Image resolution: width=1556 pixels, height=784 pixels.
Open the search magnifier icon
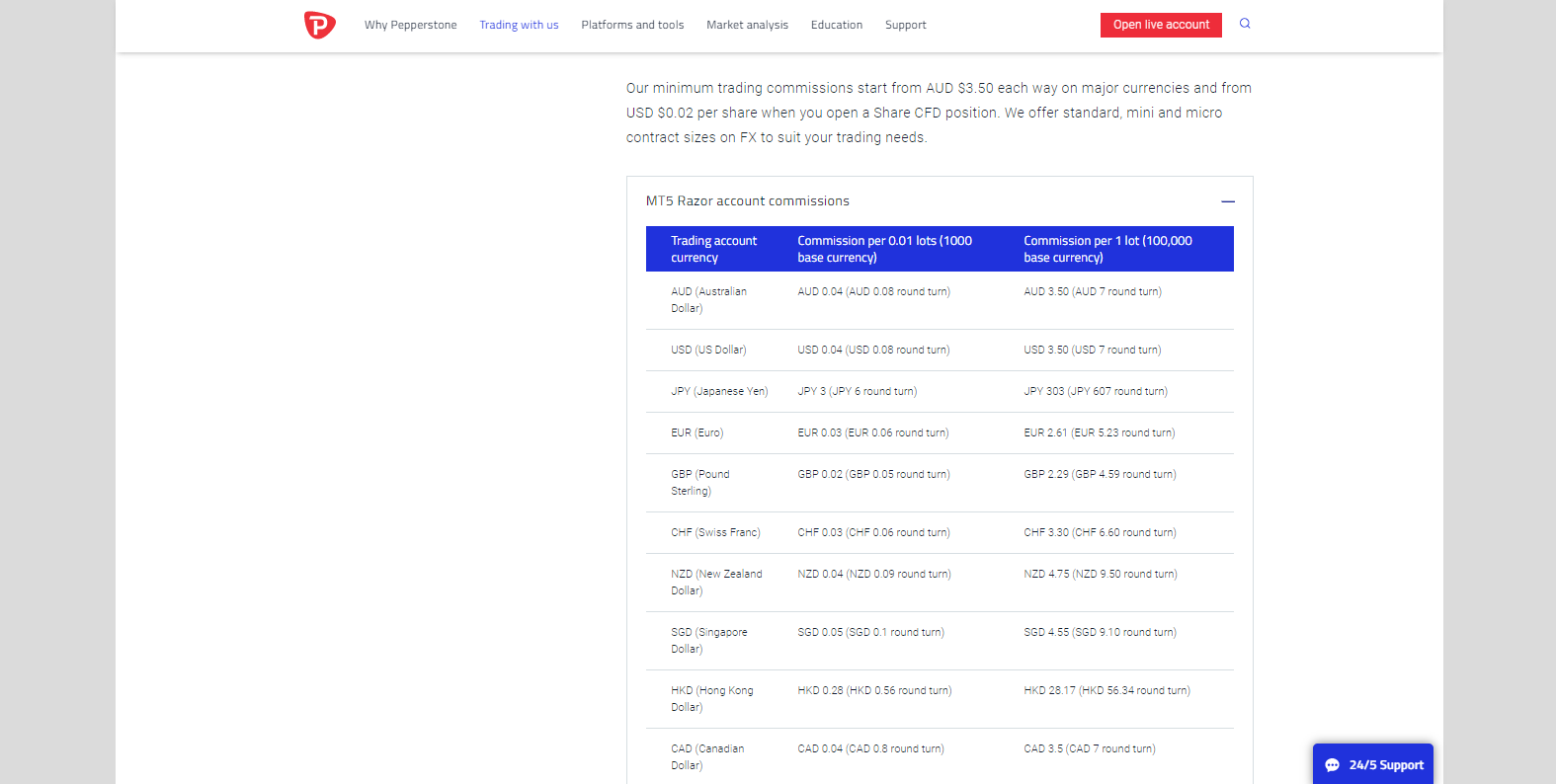[x=1245, y=24]
